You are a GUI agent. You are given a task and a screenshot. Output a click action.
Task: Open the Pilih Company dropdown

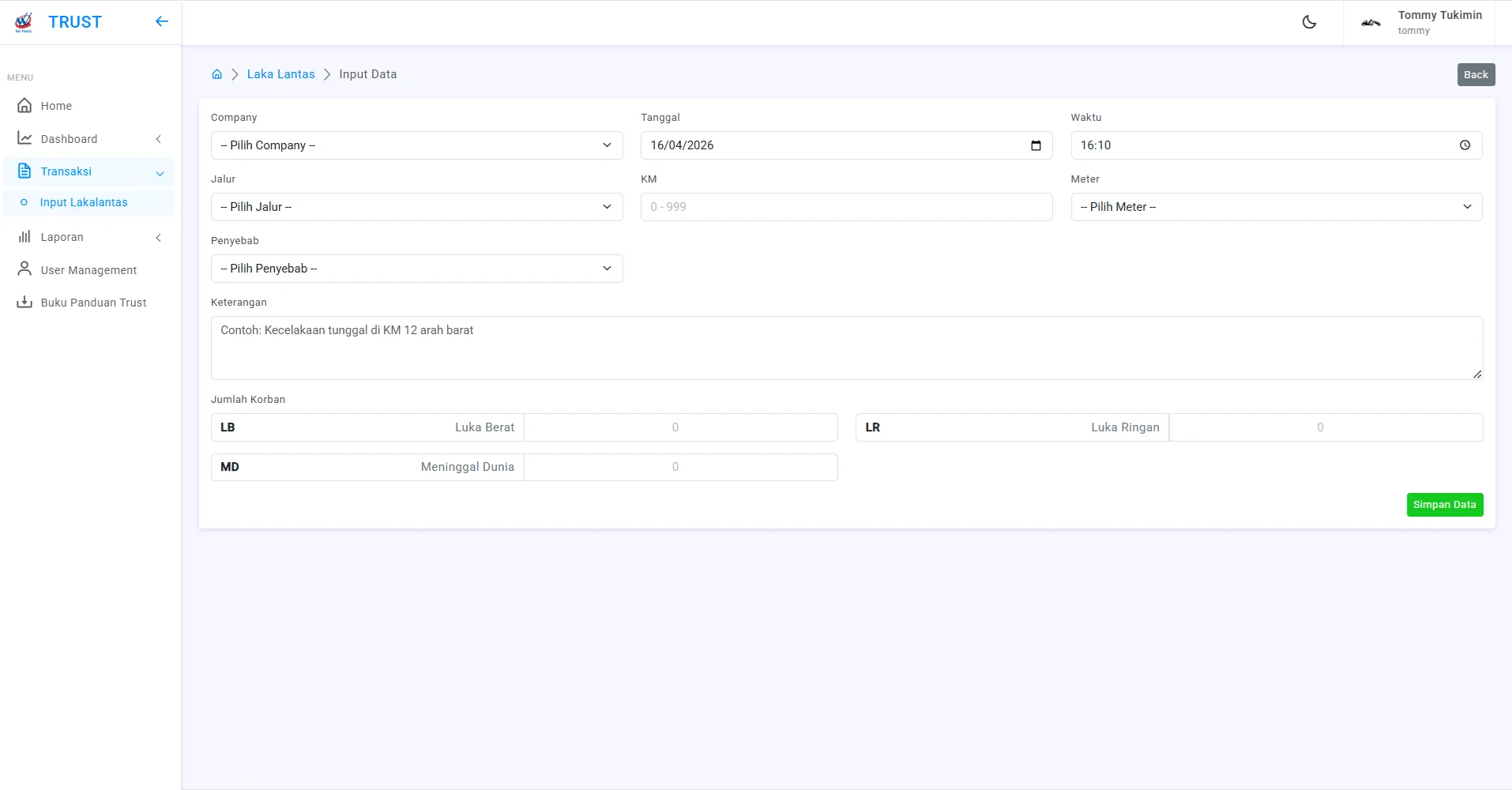pos(416,145)
